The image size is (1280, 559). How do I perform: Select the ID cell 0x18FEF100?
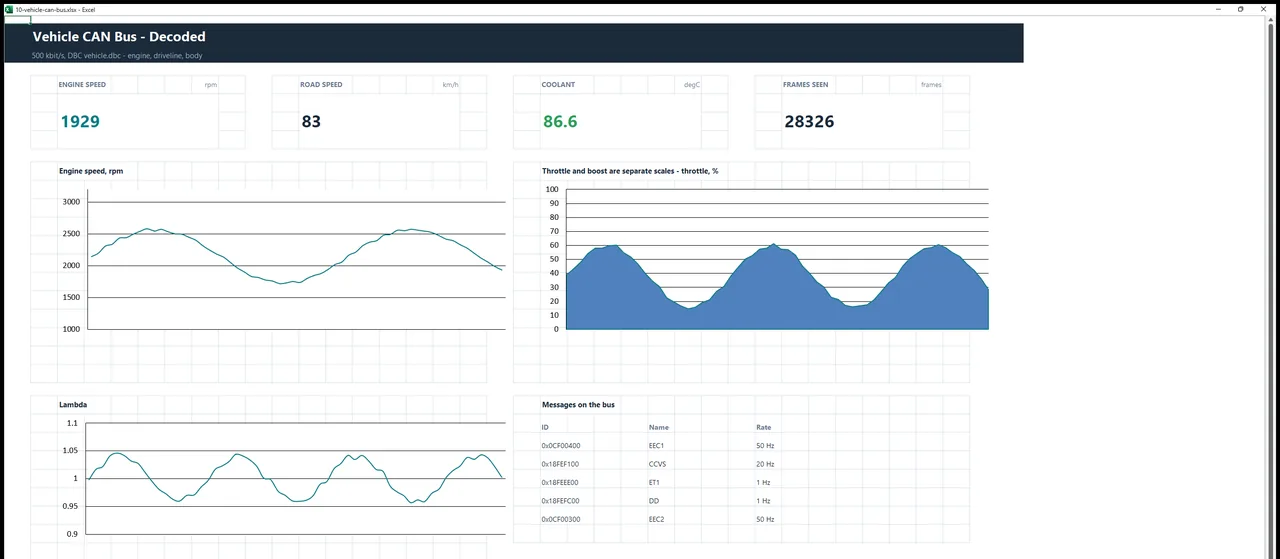click(x=560, y=464)
